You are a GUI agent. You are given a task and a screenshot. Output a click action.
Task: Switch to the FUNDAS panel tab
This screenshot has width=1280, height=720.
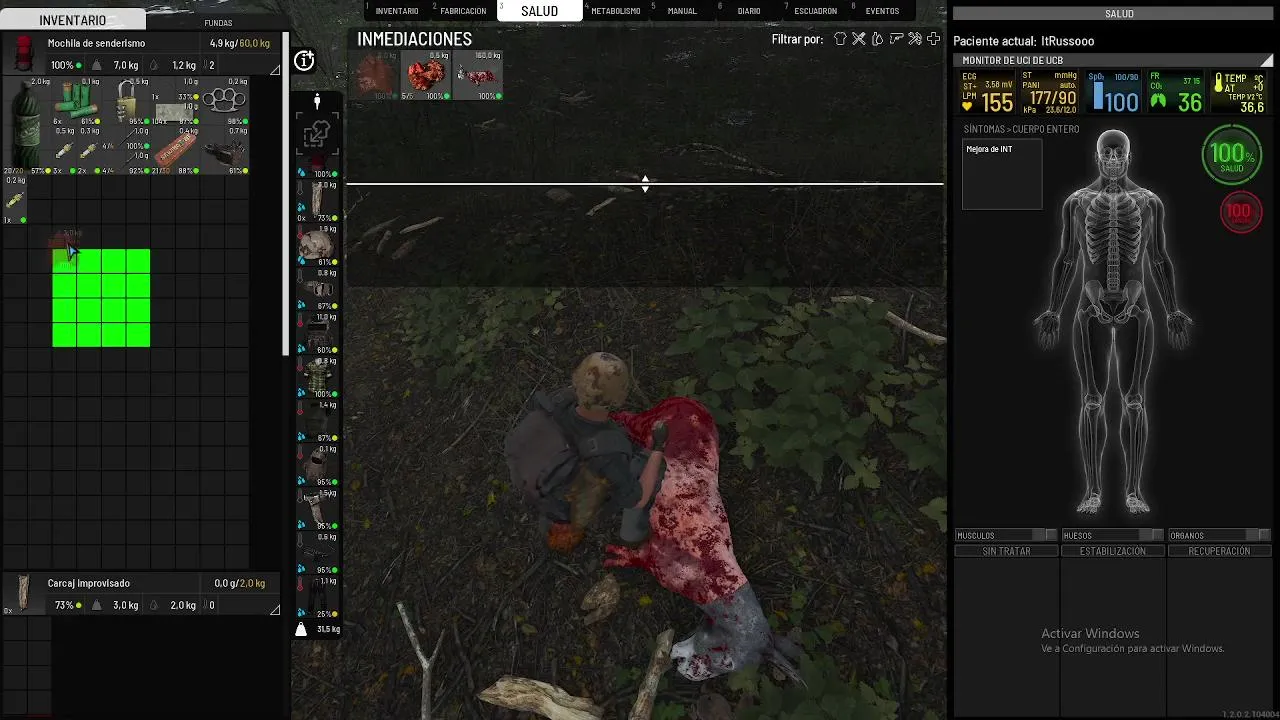218,22
